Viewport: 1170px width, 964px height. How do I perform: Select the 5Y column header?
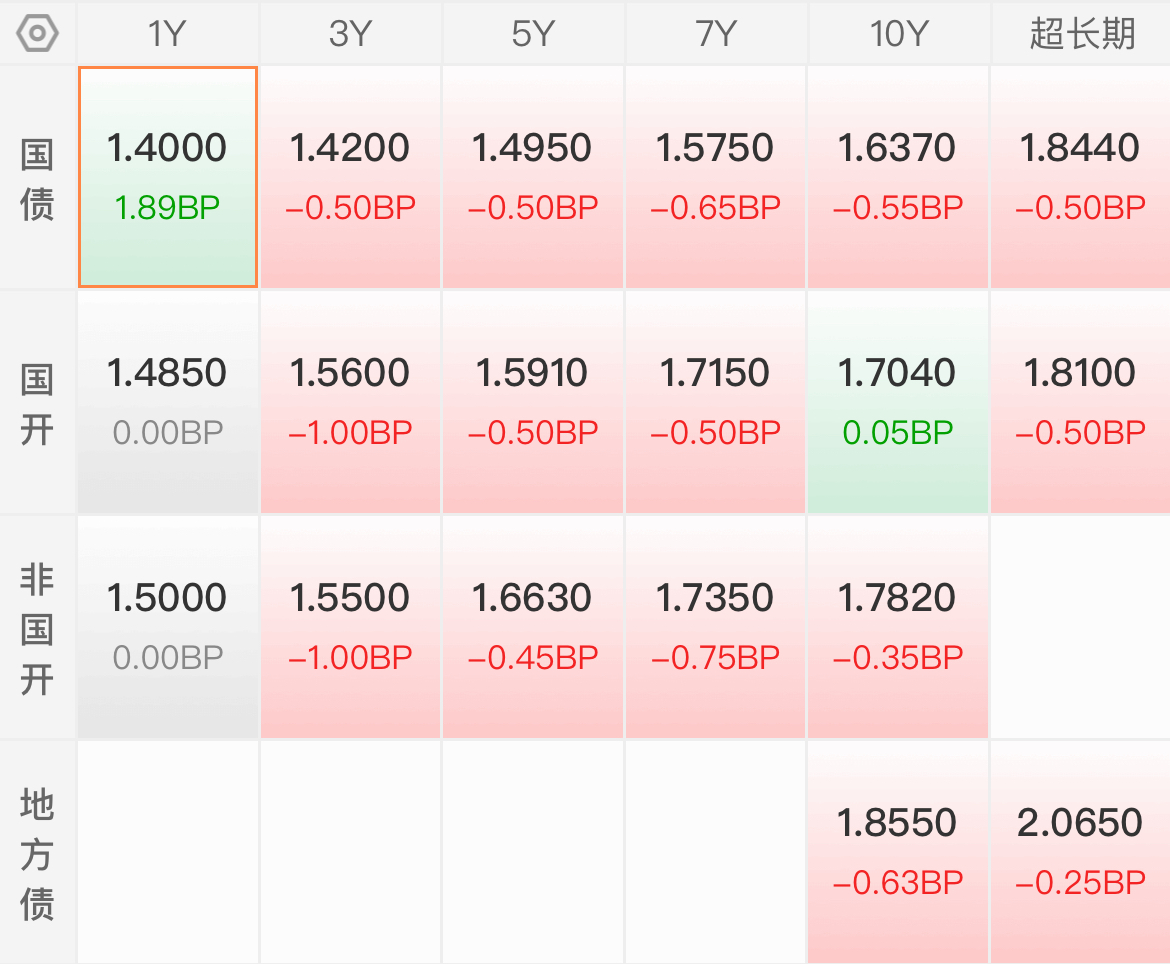[x=533, y=34]
